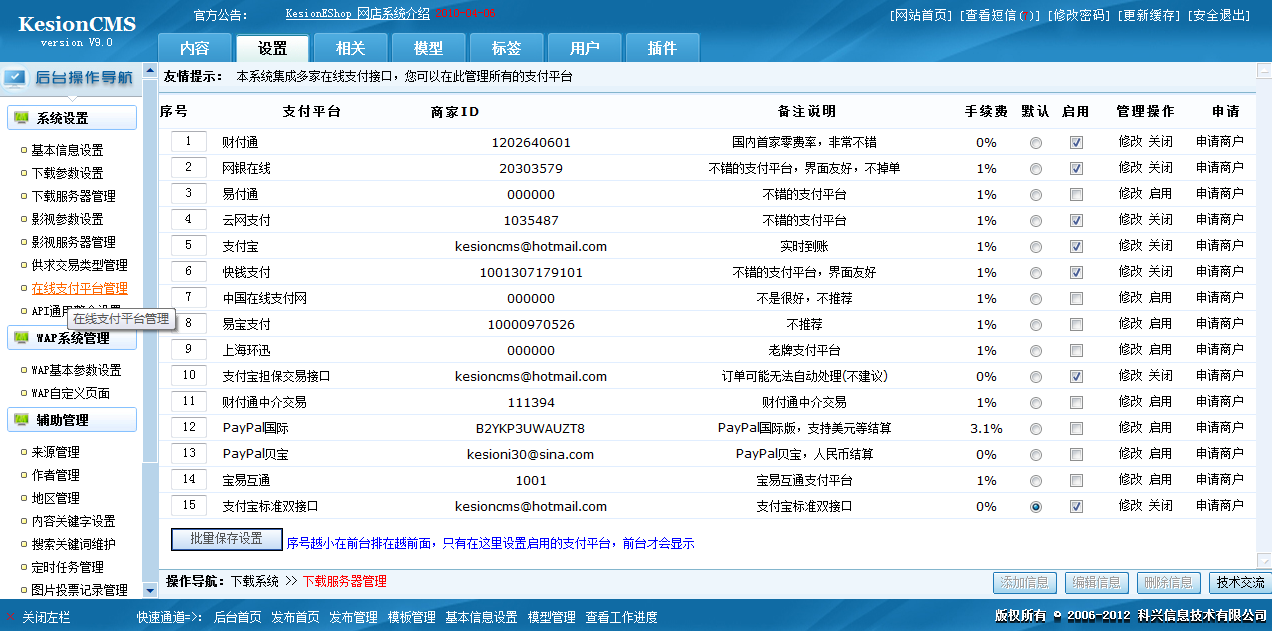Enable the 宝易互通 checkbox
Image resolution: width=1272 pixels, height=631 pixels.
[1076, 481]
